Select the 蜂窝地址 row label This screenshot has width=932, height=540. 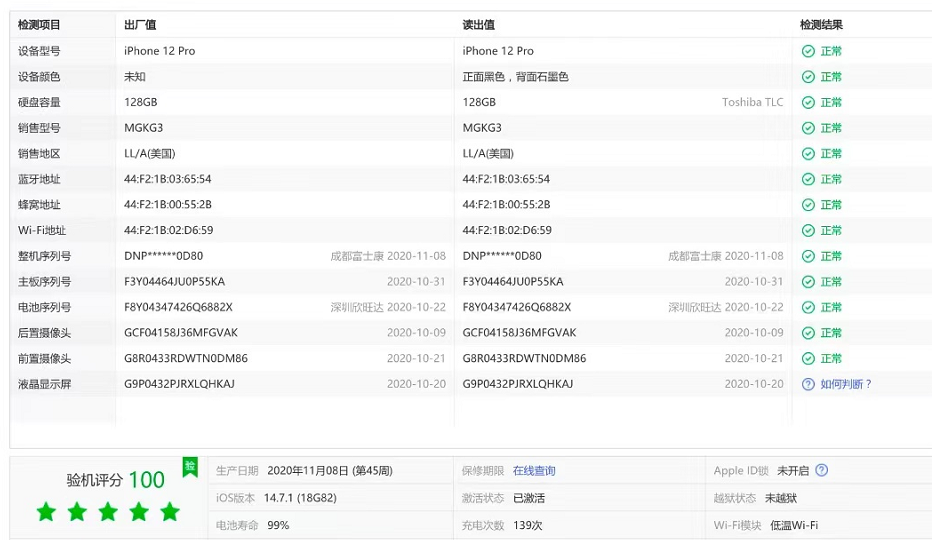tap(39, 205)
